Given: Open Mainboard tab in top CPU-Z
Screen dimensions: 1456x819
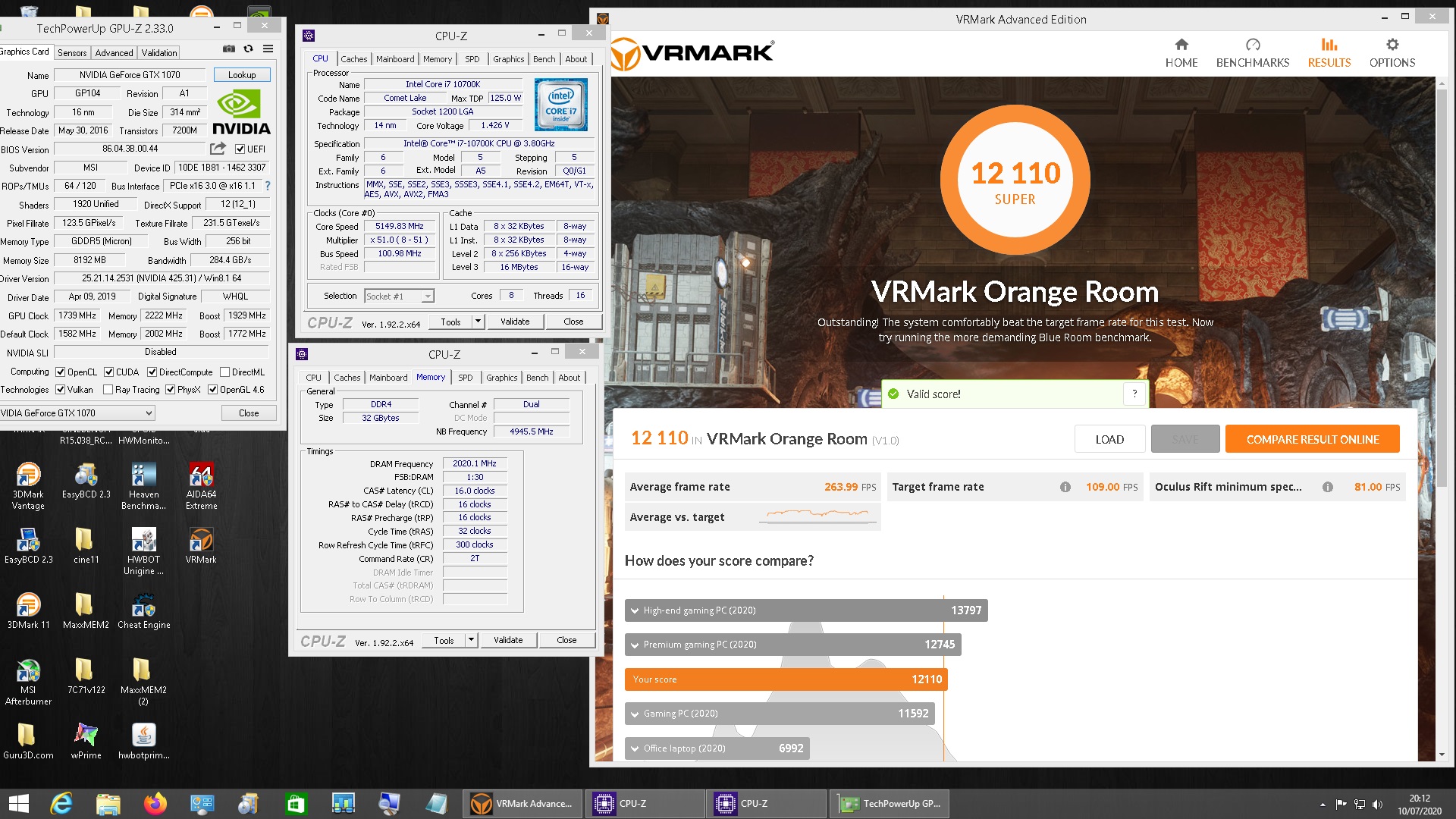Looking at the screenshot, I should (395, 59).
